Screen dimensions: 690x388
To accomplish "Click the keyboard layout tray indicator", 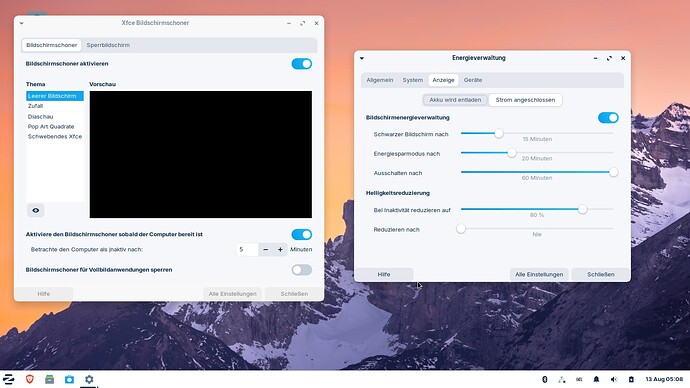I will click(x=579, y=379).
